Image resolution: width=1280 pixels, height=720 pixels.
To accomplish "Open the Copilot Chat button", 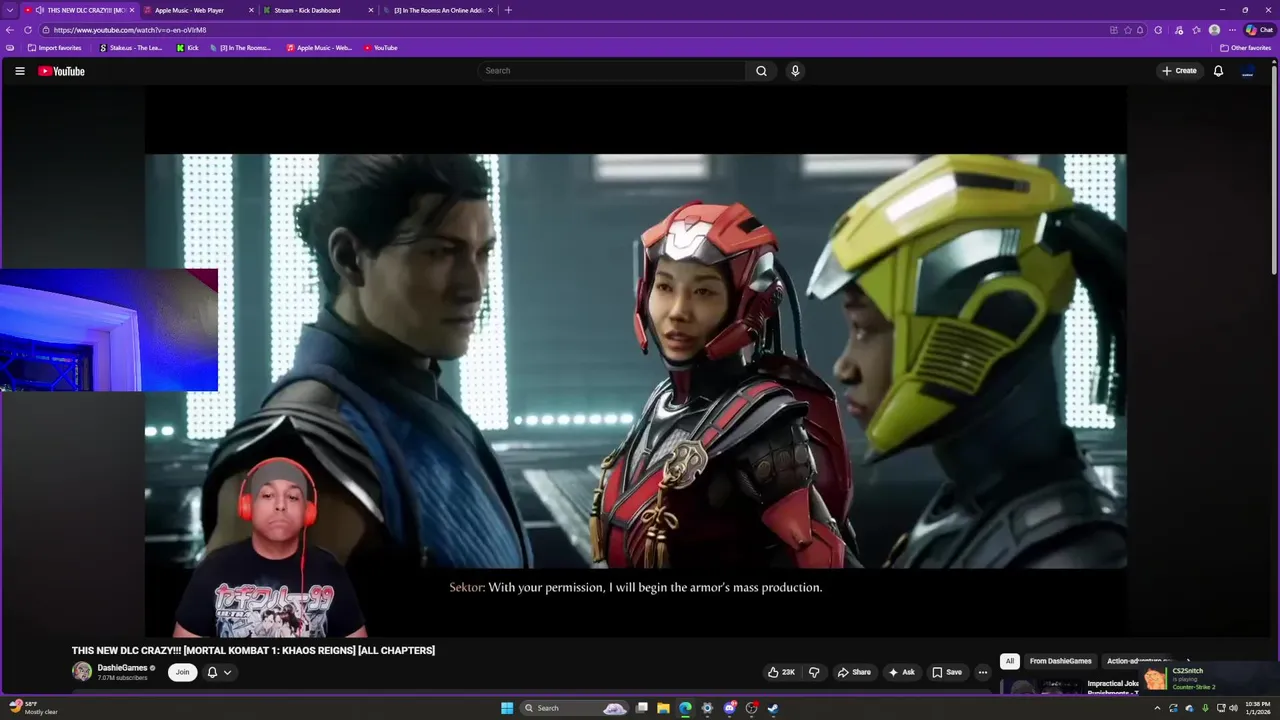I will [1259, 30].
